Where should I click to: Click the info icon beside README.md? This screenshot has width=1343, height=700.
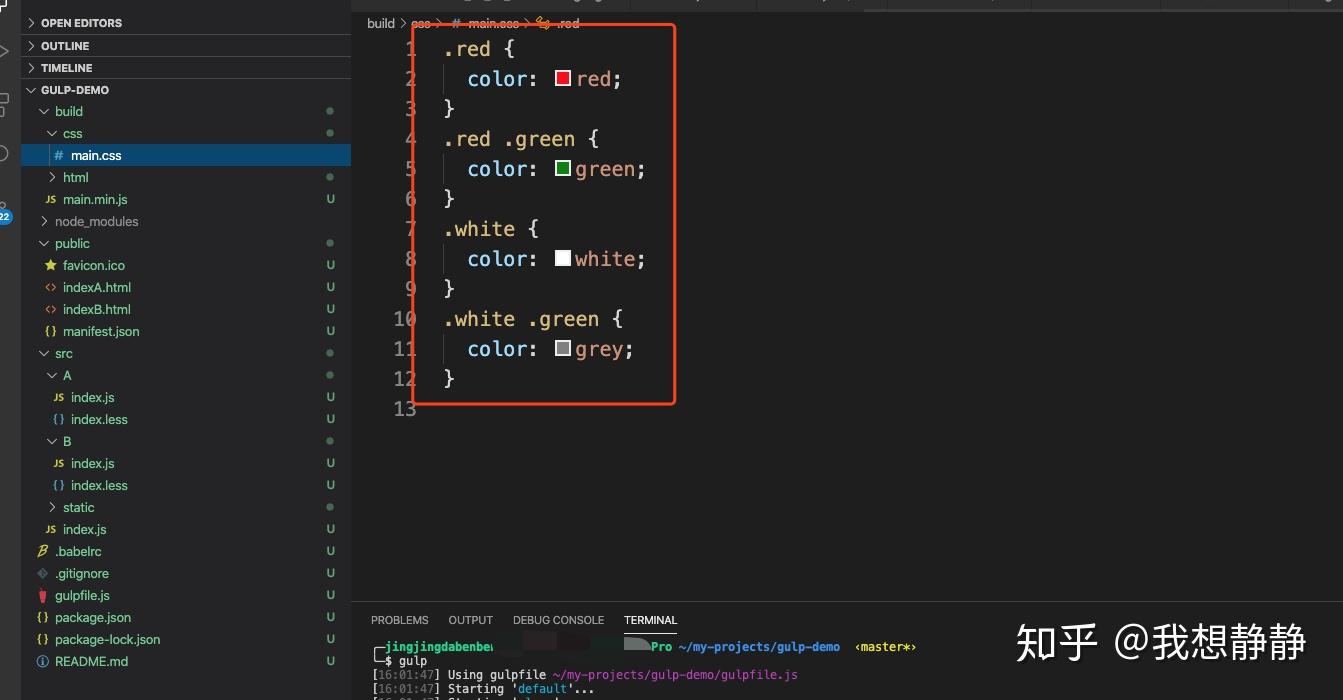[x=42, y=661]
